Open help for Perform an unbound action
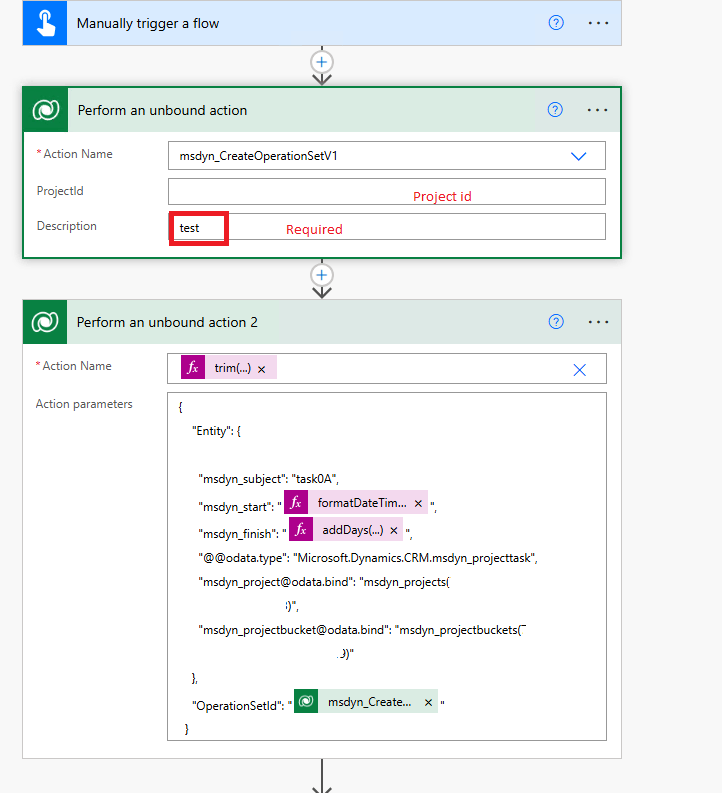722x793 pixels. click(x=555, y=110)
